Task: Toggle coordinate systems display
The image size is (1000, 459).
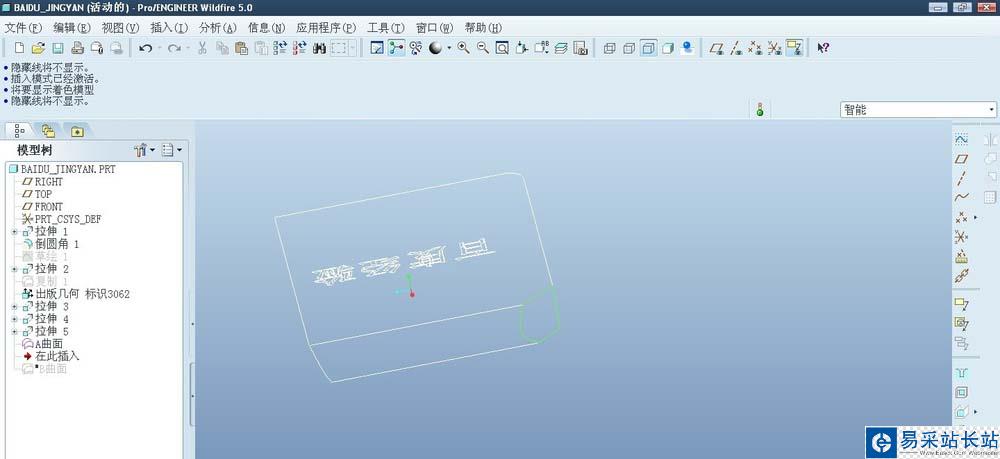Action: click(x=774, y=48)
